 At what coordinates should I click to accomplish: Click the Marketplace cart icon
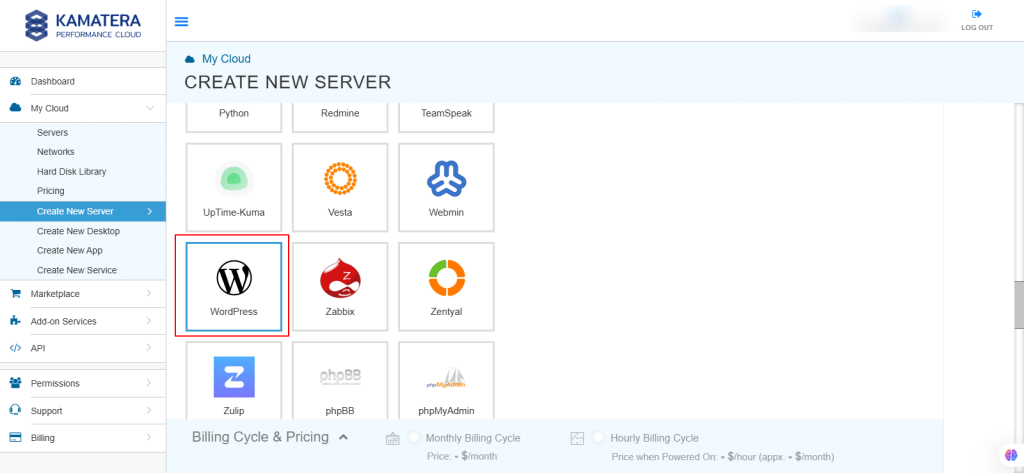(x=16, y=294)
